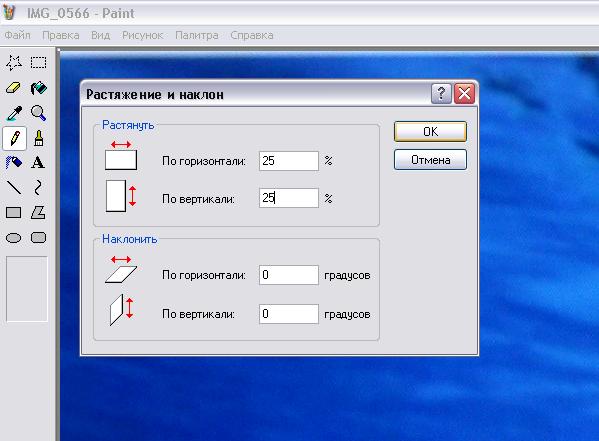Image resolution: width=599 pixels, height=441 pixels.
Task: Select the free-form select tool
Action: click(x=14, y=62)
